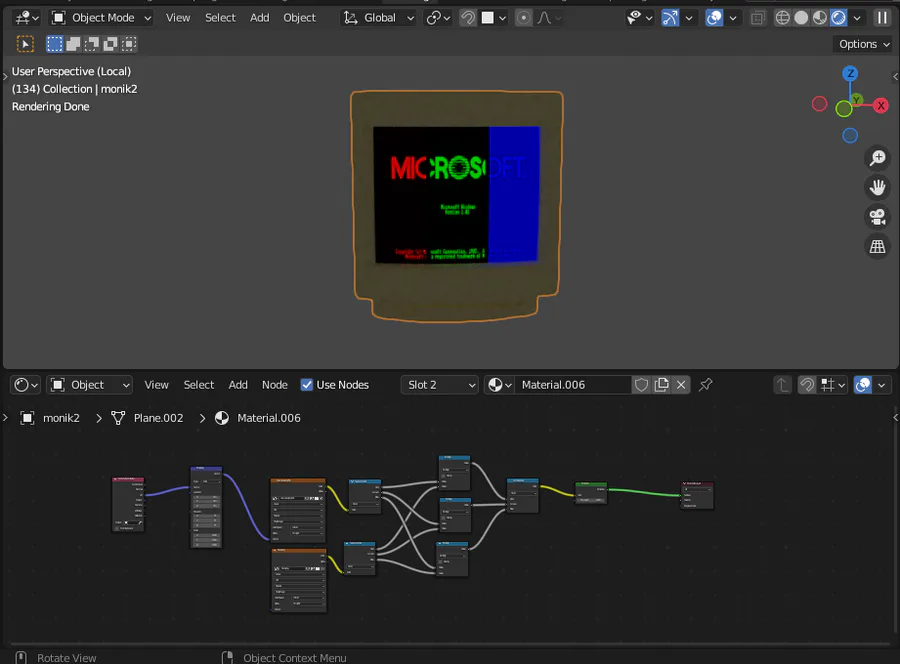900x664 pixels.
Task: Click the Select Box tool icon
Action: click(26, 44)
